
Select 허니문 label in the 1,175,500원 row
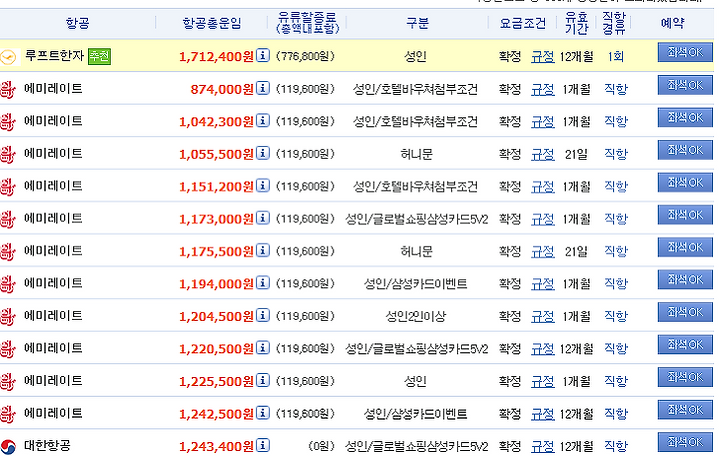click(x=416, y=252)
